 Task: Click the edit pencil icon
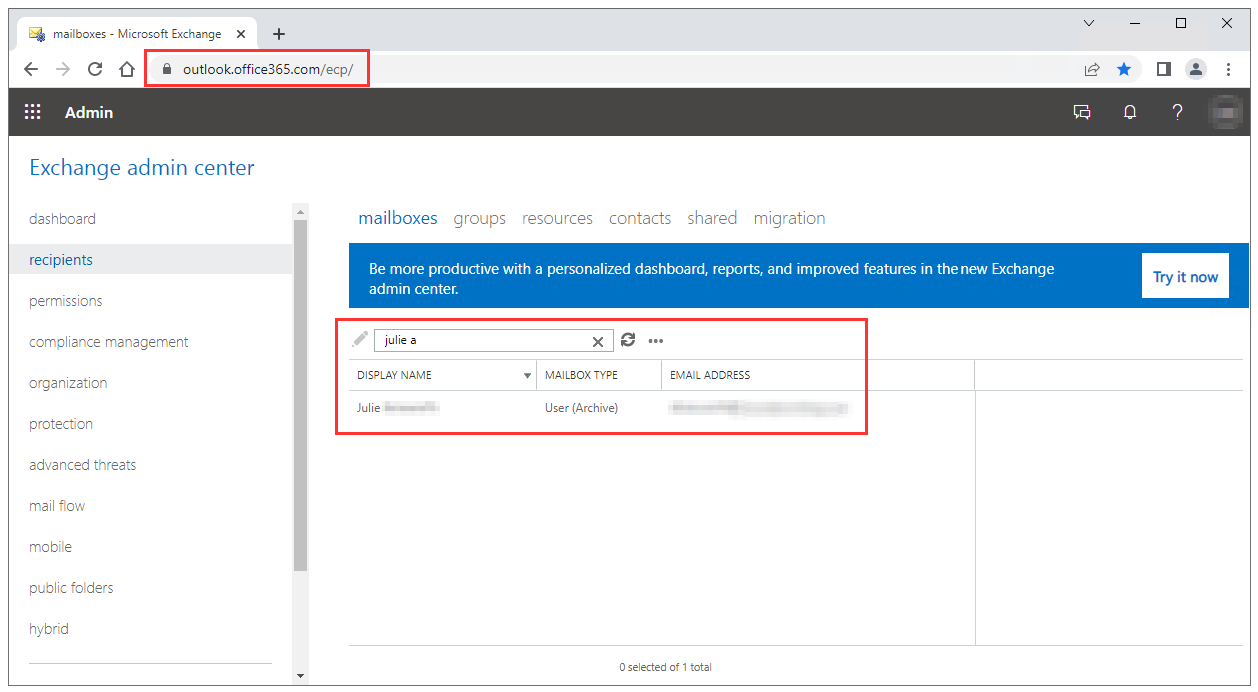(360, 339)
